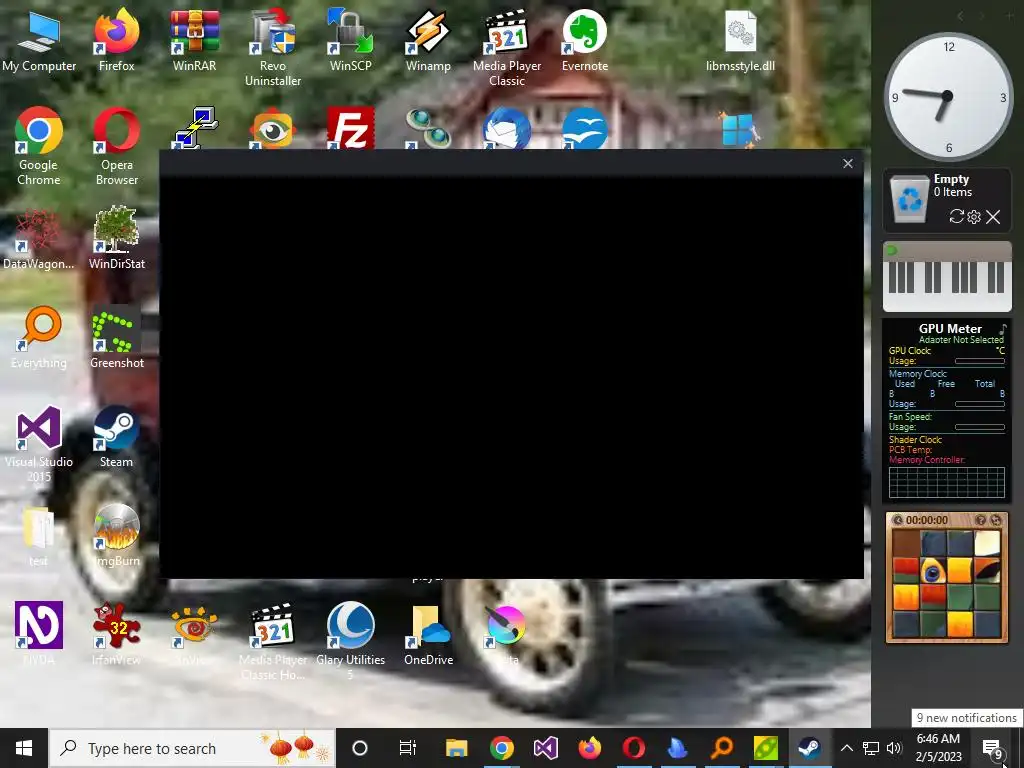Click the shuffle icon on puzzle gadget
Viewport: 1024px width, 768px height.
(x=996, y=520)
